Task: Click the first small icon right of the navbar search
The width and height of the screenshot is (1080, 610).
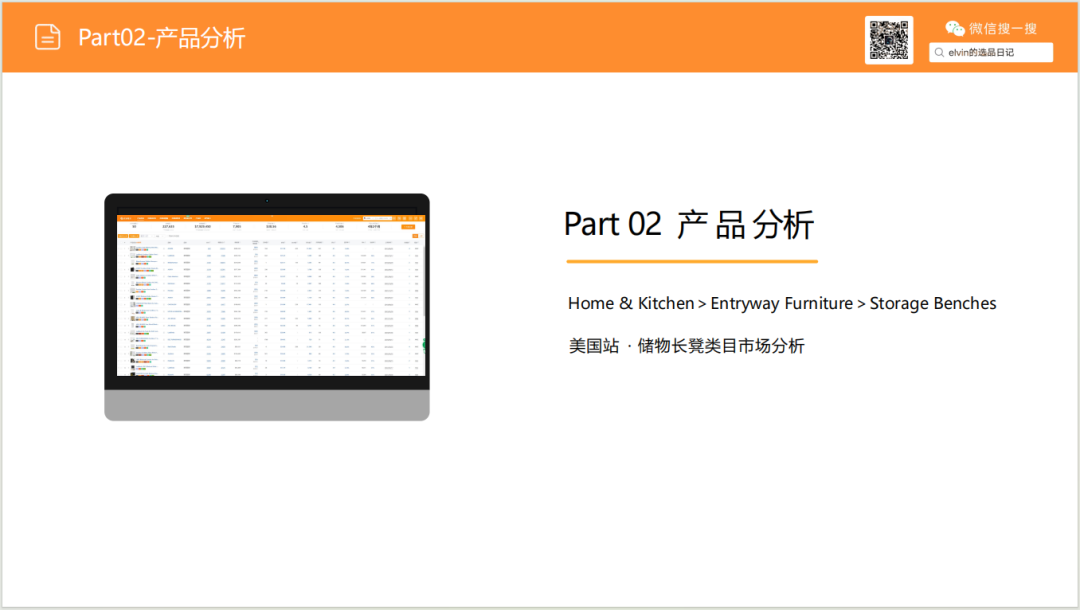Action: tap(395, 218)
